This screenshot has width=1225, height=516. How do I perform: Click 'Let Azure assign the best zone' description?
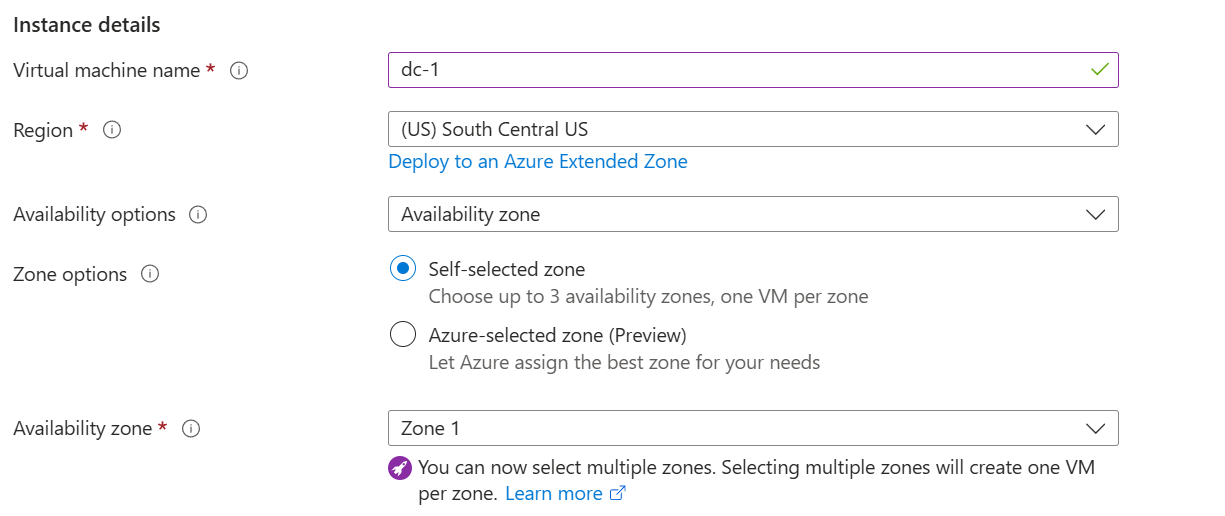coord(624,362)
